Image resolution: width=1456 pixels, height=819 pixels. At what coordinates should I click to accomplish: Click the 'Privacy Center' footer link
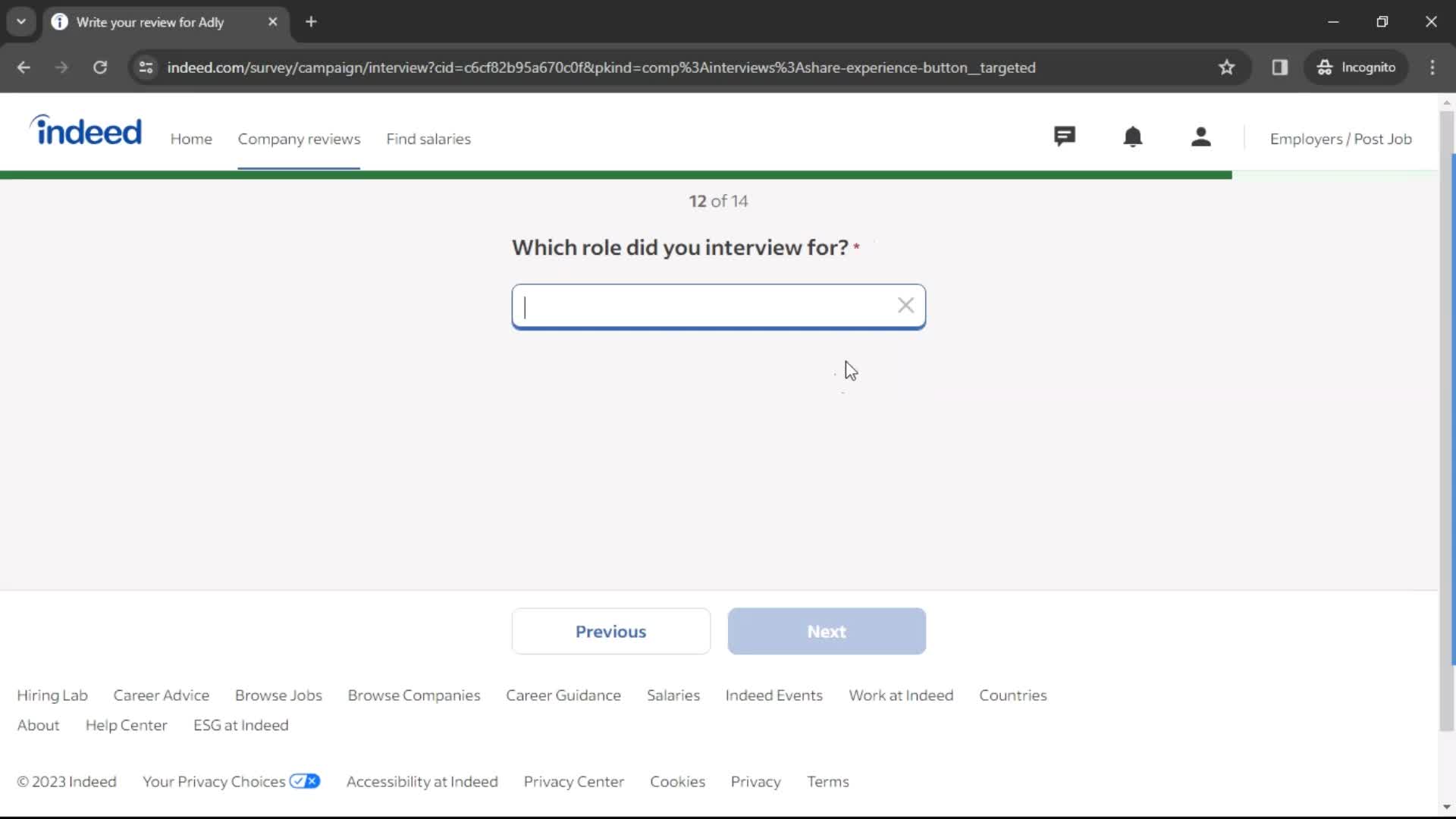[x=573, y=781]
